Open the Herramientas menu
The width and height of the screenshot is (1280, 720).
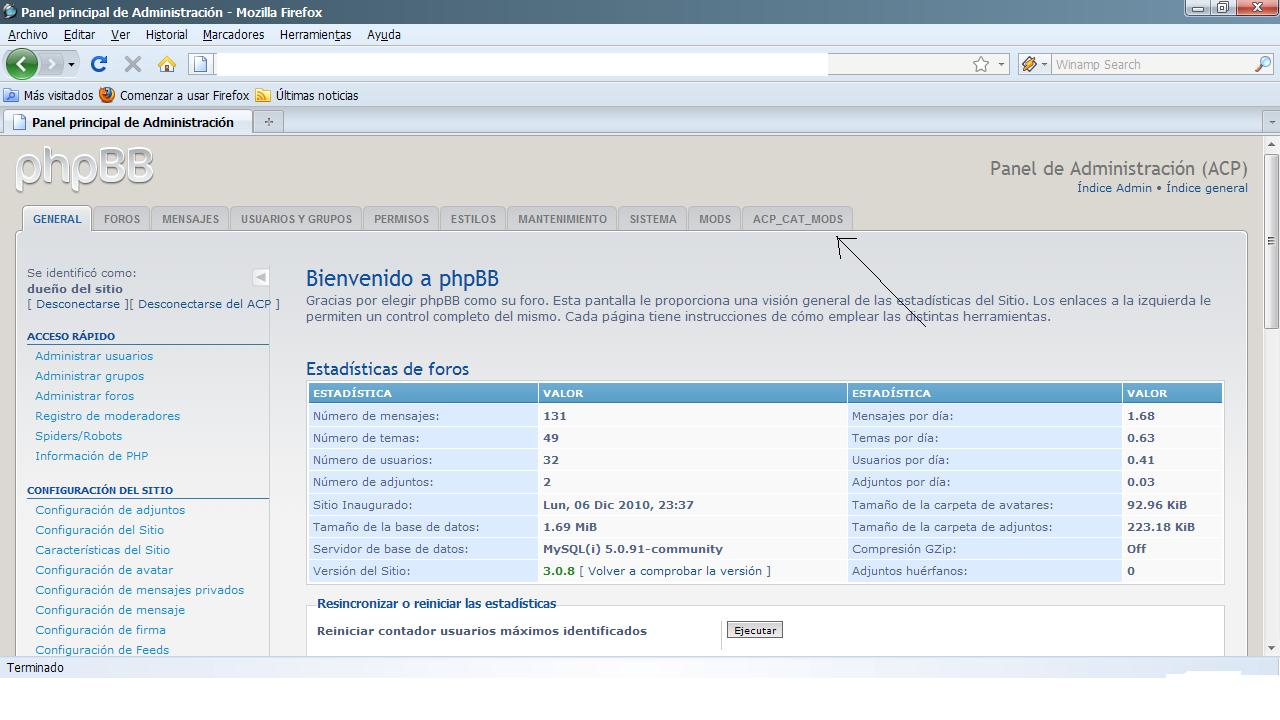[x=315, y=34]
